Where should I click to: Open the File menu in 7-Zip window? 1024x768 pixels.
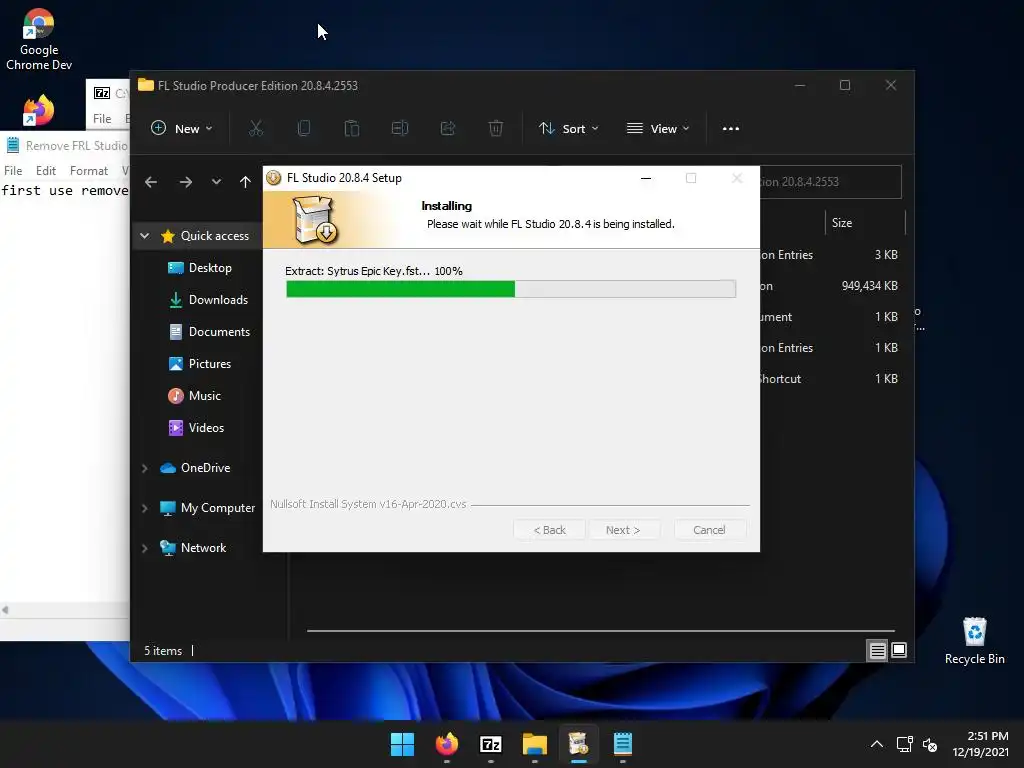tap(102, 119)
